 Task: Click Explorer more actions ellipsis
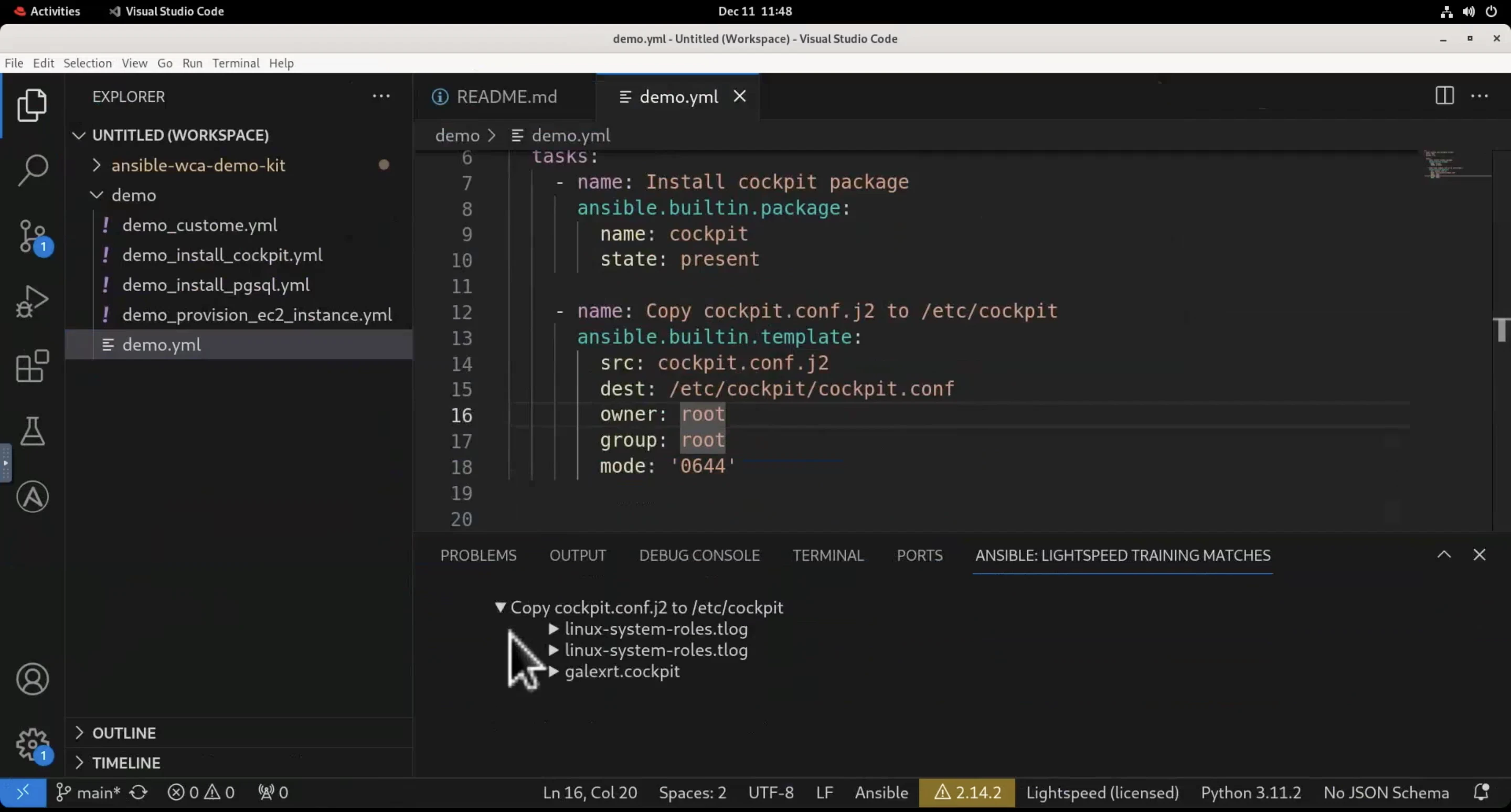coord(381,96)
